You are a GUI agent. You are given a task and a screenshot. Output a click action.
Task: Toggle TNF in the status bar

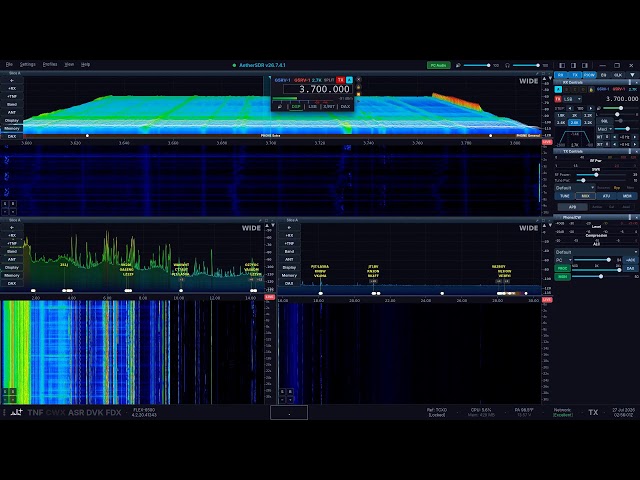[35, 413]
